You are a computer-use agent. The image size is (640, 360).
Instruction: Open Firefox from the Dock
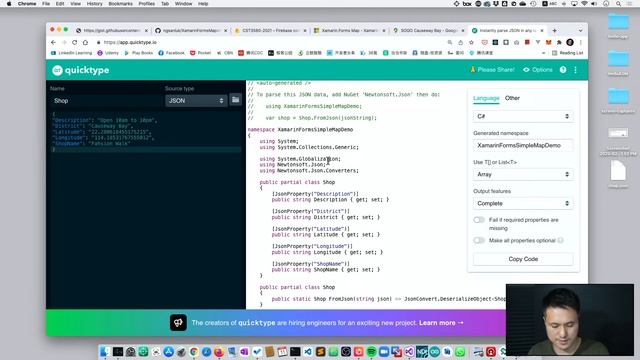coord(219,351)
